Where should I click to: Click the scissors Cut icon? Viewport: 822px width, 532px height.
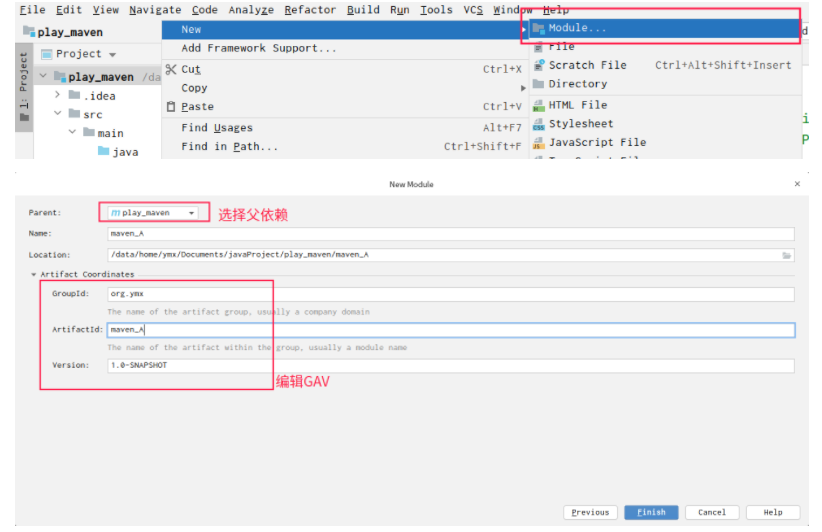[x=171, y=69]
